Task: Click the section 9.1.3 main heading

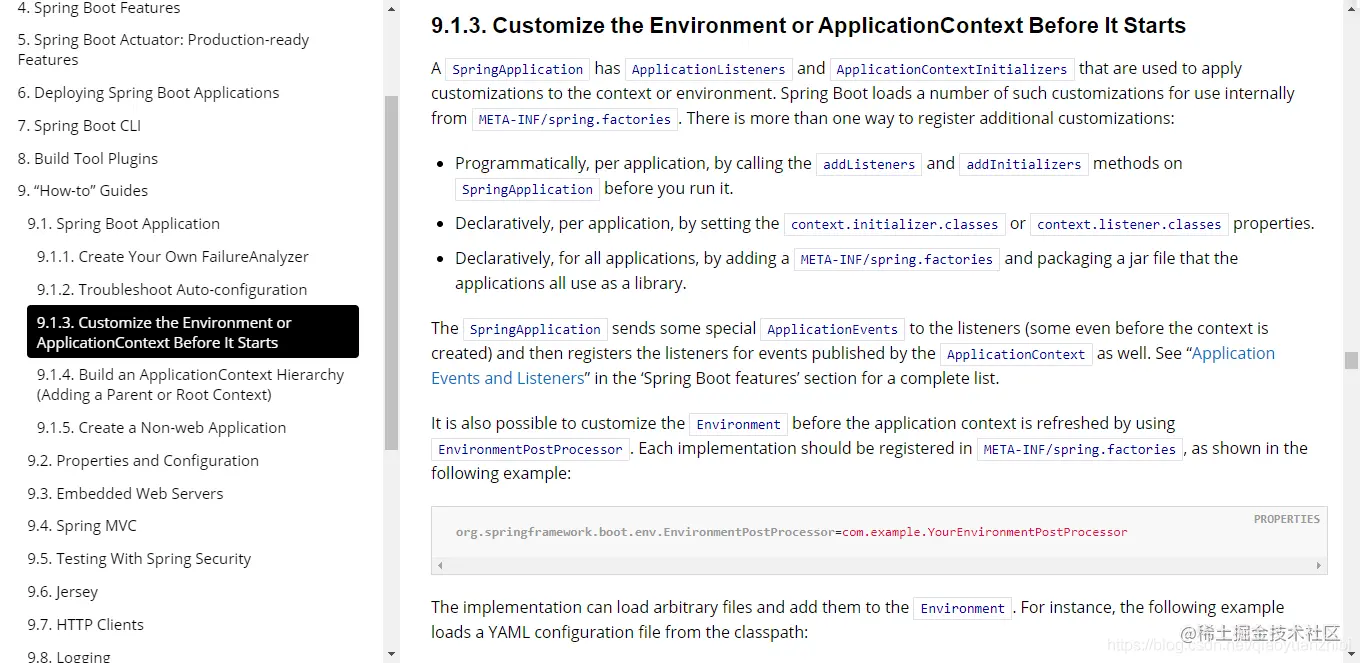Action: point(808,26)
